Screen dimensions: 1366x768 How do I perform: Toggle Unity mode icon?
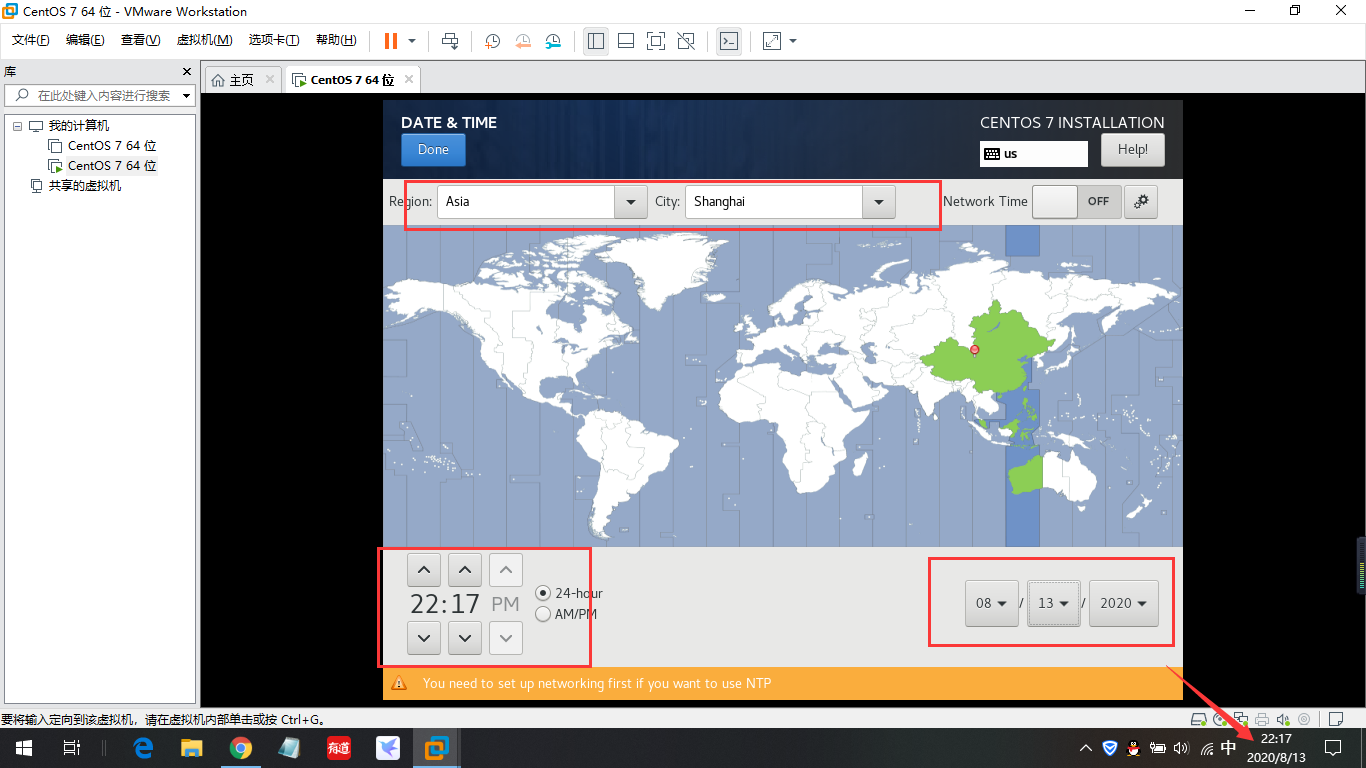(686, 41)
